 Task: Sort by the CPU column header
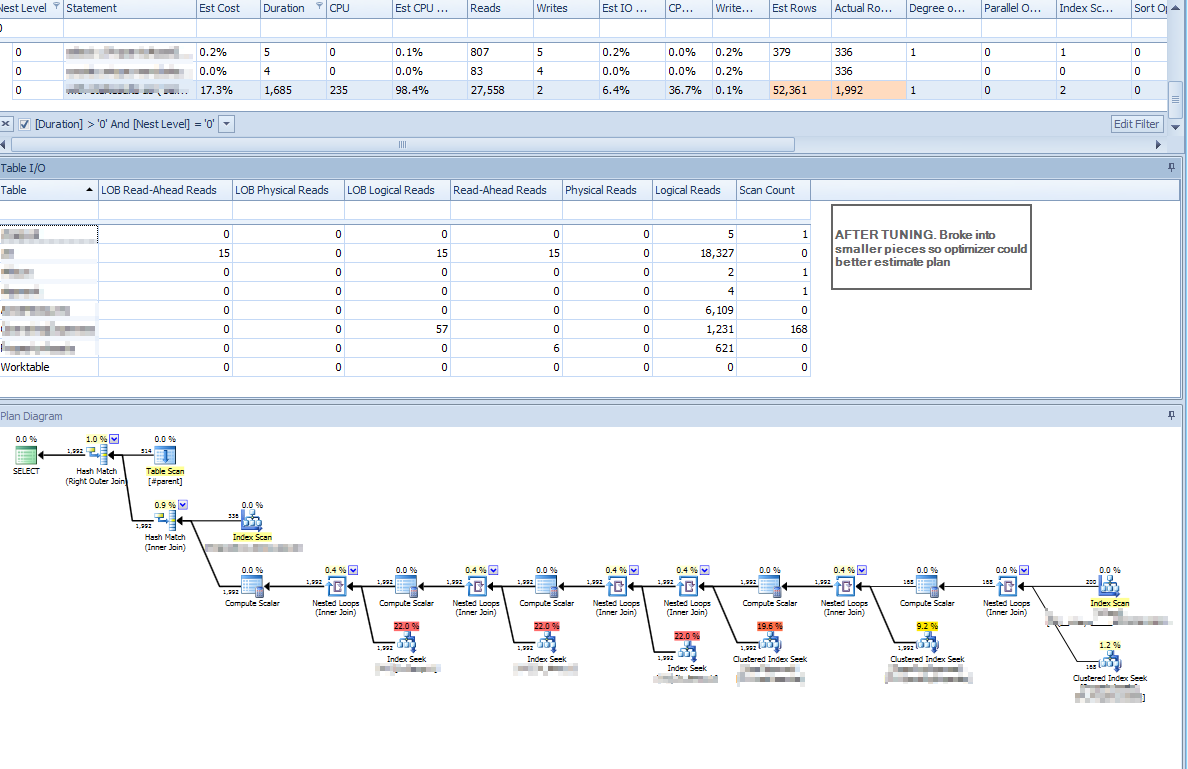(359, 8)
